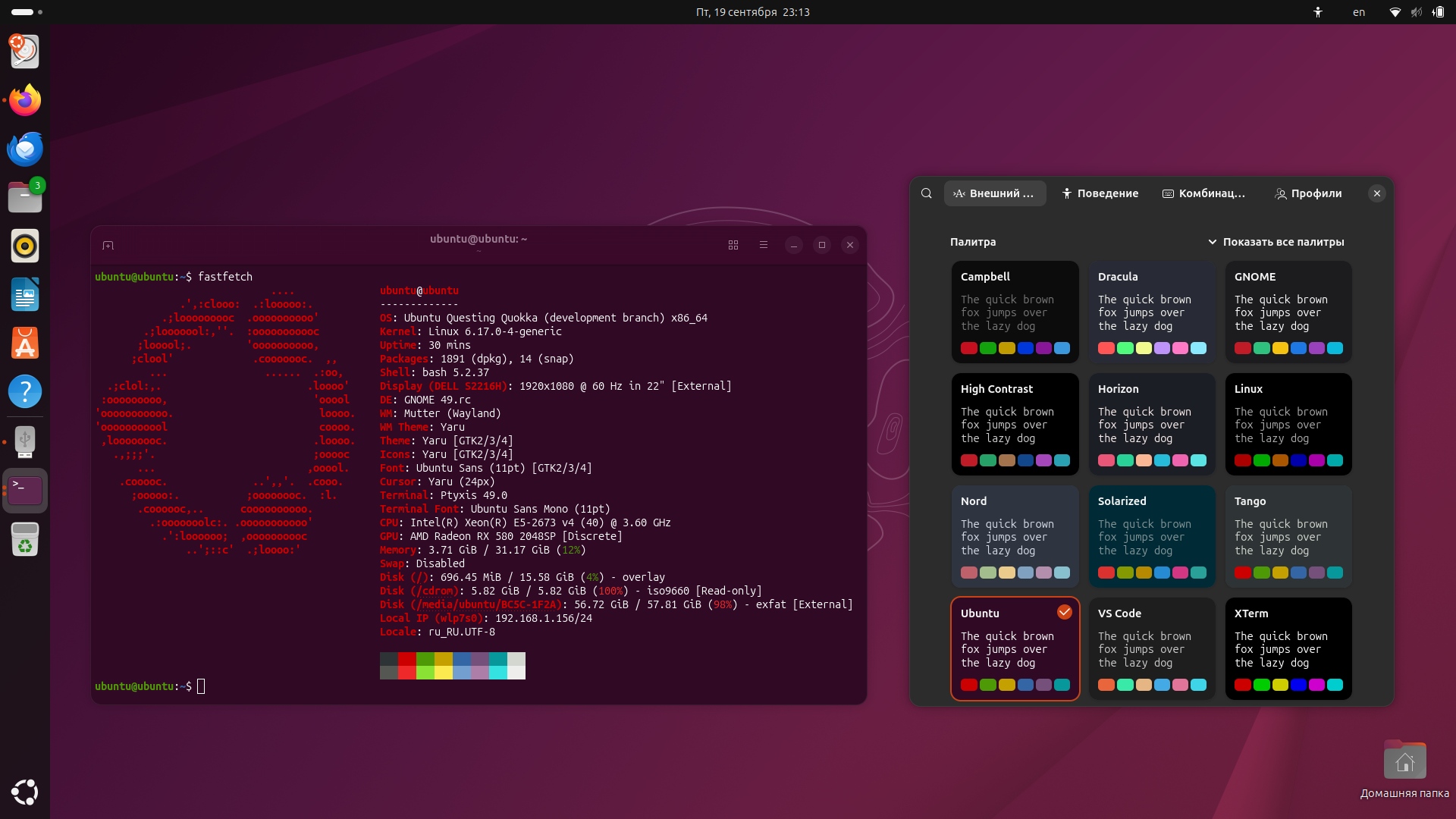Image resolution: width=1456 pixels, height=819 pixels.
Task: Select the Horizon palette
Action: pyautogui.click(x=1152, y=424)
